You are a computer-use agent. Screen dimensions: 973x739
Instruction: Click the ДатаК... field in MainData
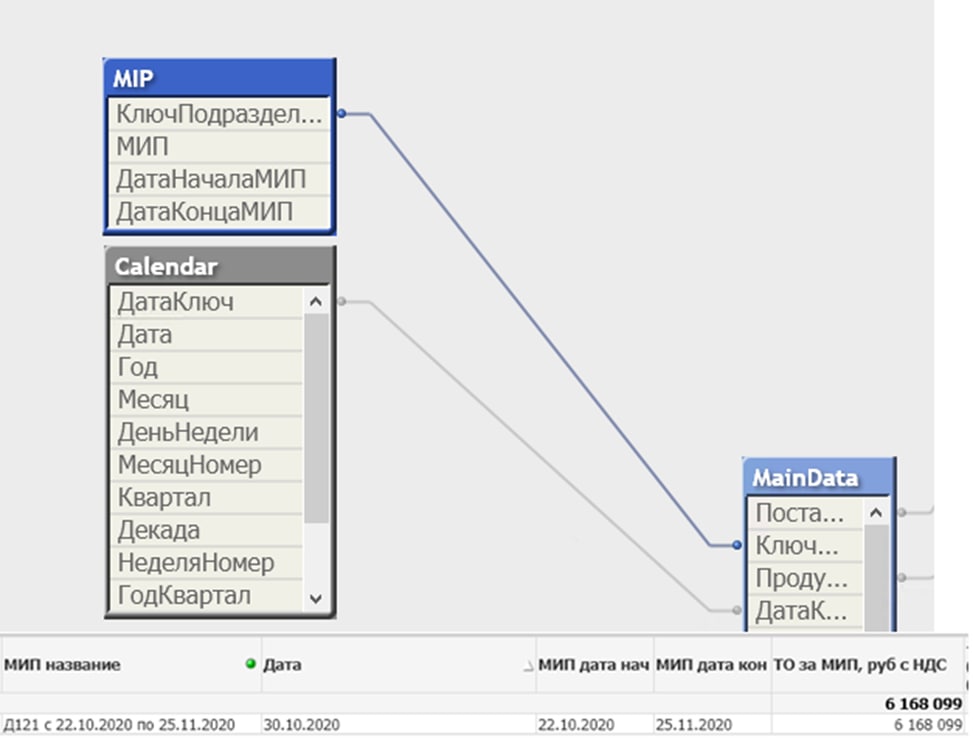click(x=805, y=611)
